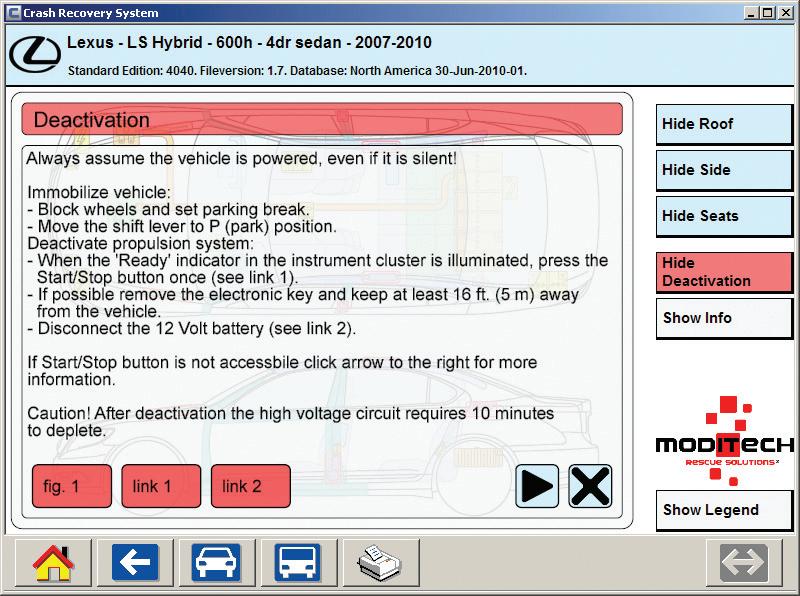
Task: Click 'Disconnect the 12 Volt battery' line
Action: pyautogui.click(x=191, y=329)
